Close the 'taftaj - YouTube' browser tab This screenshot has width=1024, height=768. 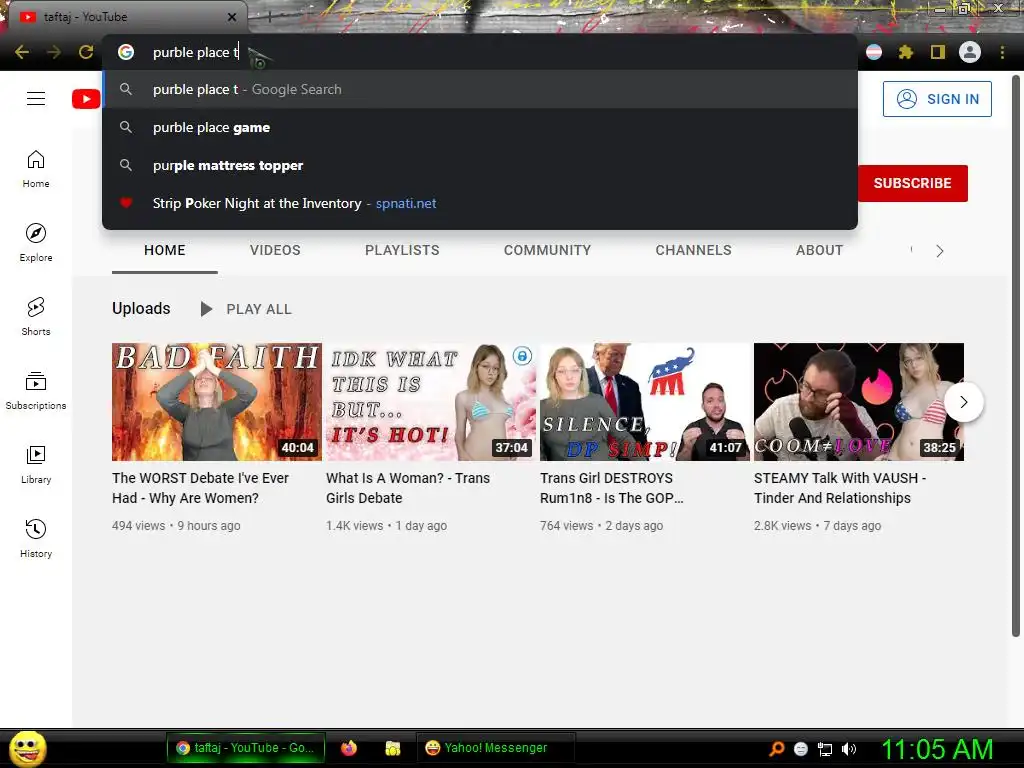[232, 17]
